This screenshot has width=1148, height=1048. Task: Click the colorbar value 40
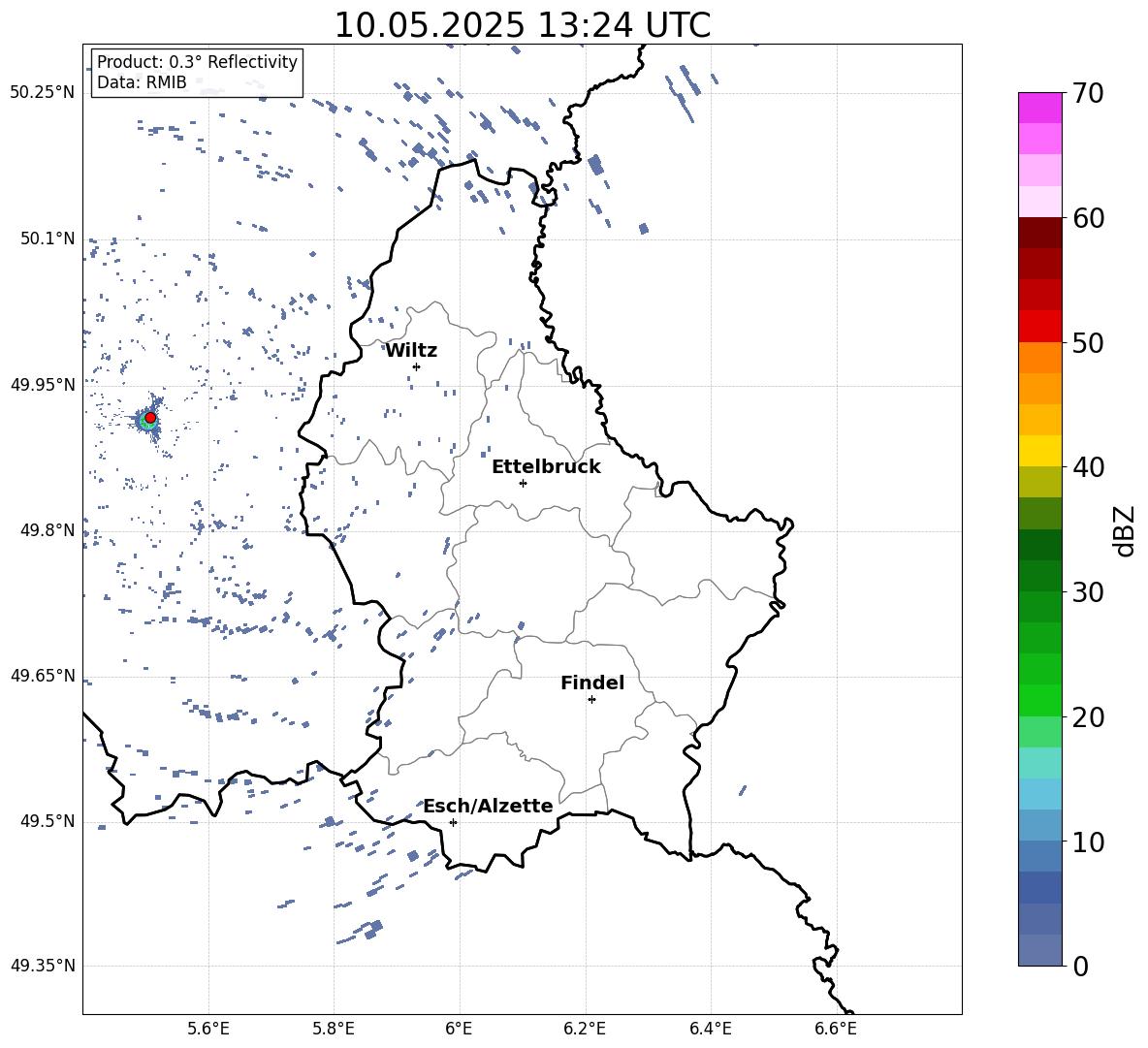[x=1088, y=467]
